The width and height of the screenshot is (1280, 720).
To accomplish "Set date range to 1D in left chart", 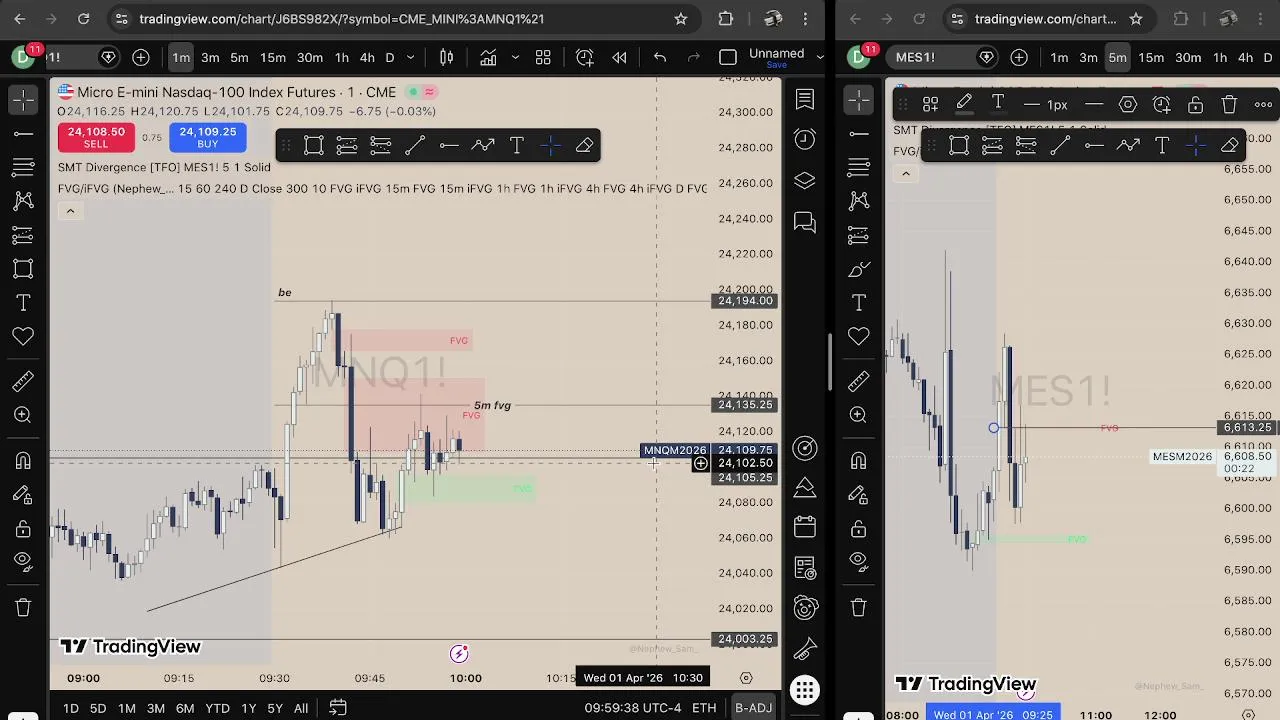I will pyautogui.click(x=71, y=708).
